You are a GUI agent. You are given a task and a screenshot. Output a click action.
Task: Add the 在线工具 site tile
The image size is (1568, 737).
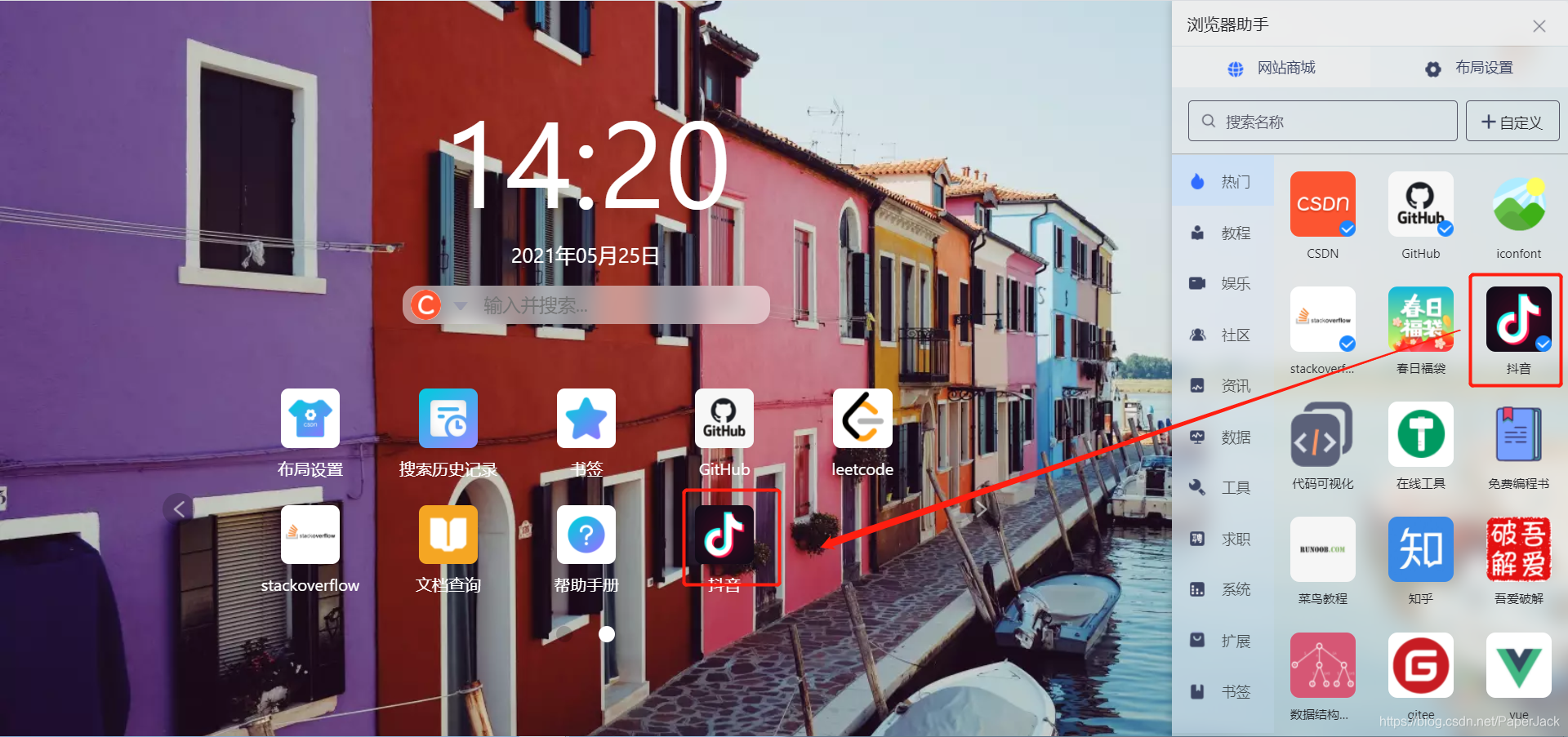point(1421,434)
